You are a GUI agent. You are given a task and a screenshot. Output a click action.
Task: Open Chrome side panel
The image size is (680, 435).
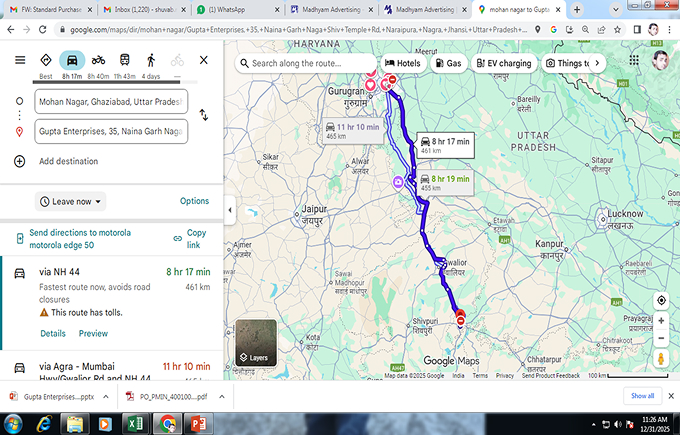(637, 29)
